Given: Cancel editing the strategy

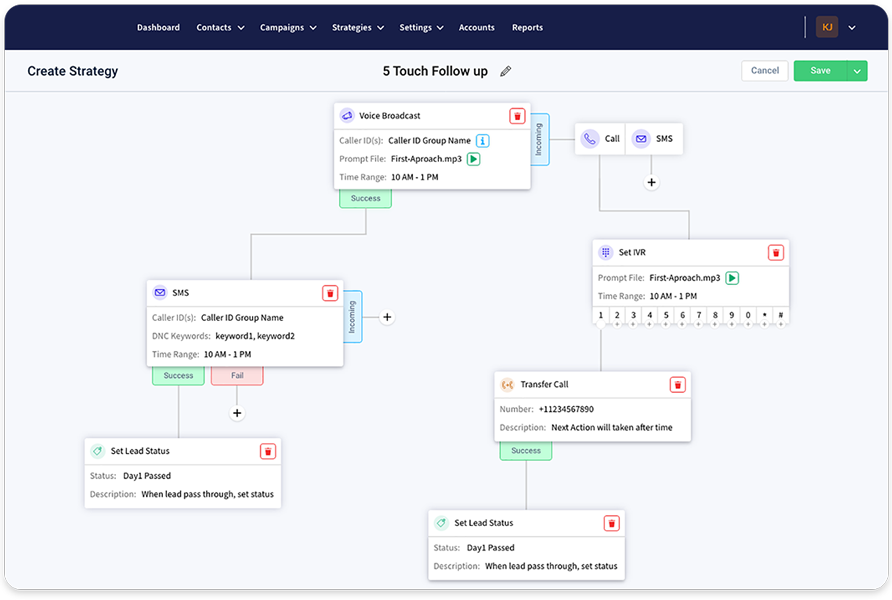Looking at the screenshot, I should (x=764, y=71).
